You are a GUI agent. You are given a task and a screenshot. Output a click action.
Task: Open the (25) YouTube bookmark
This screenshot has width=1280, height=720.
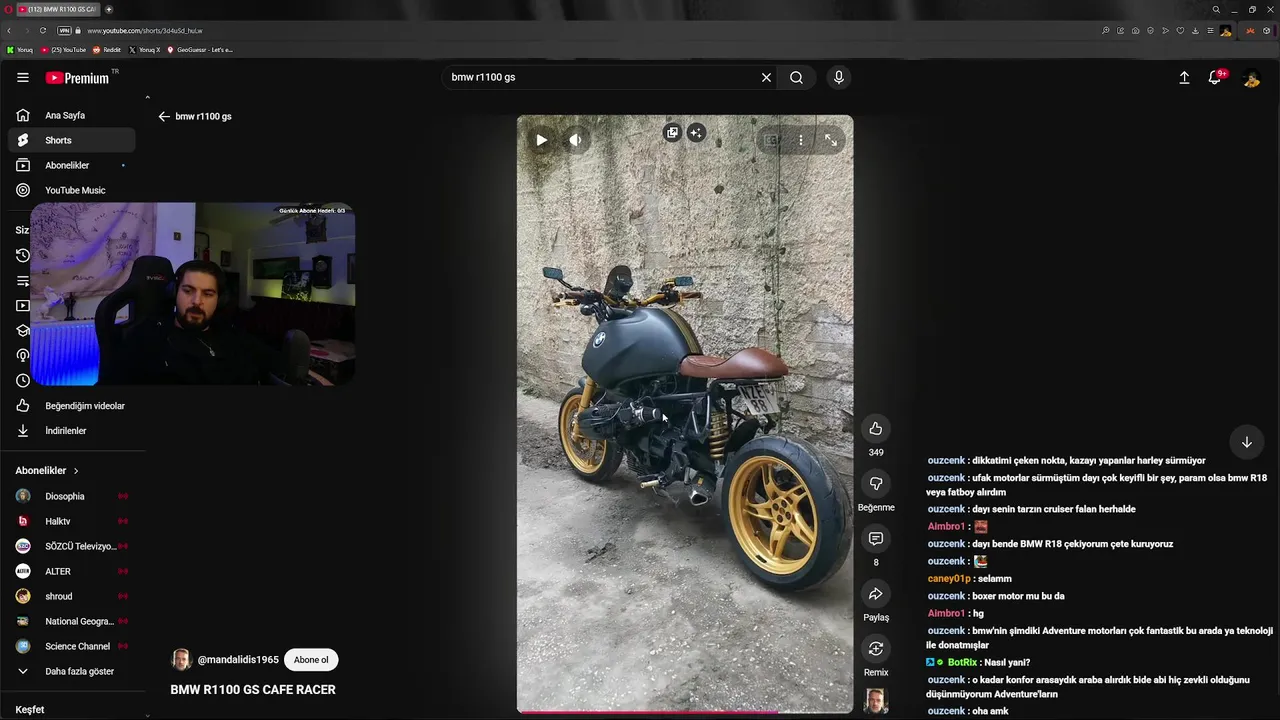coord(63,49)
